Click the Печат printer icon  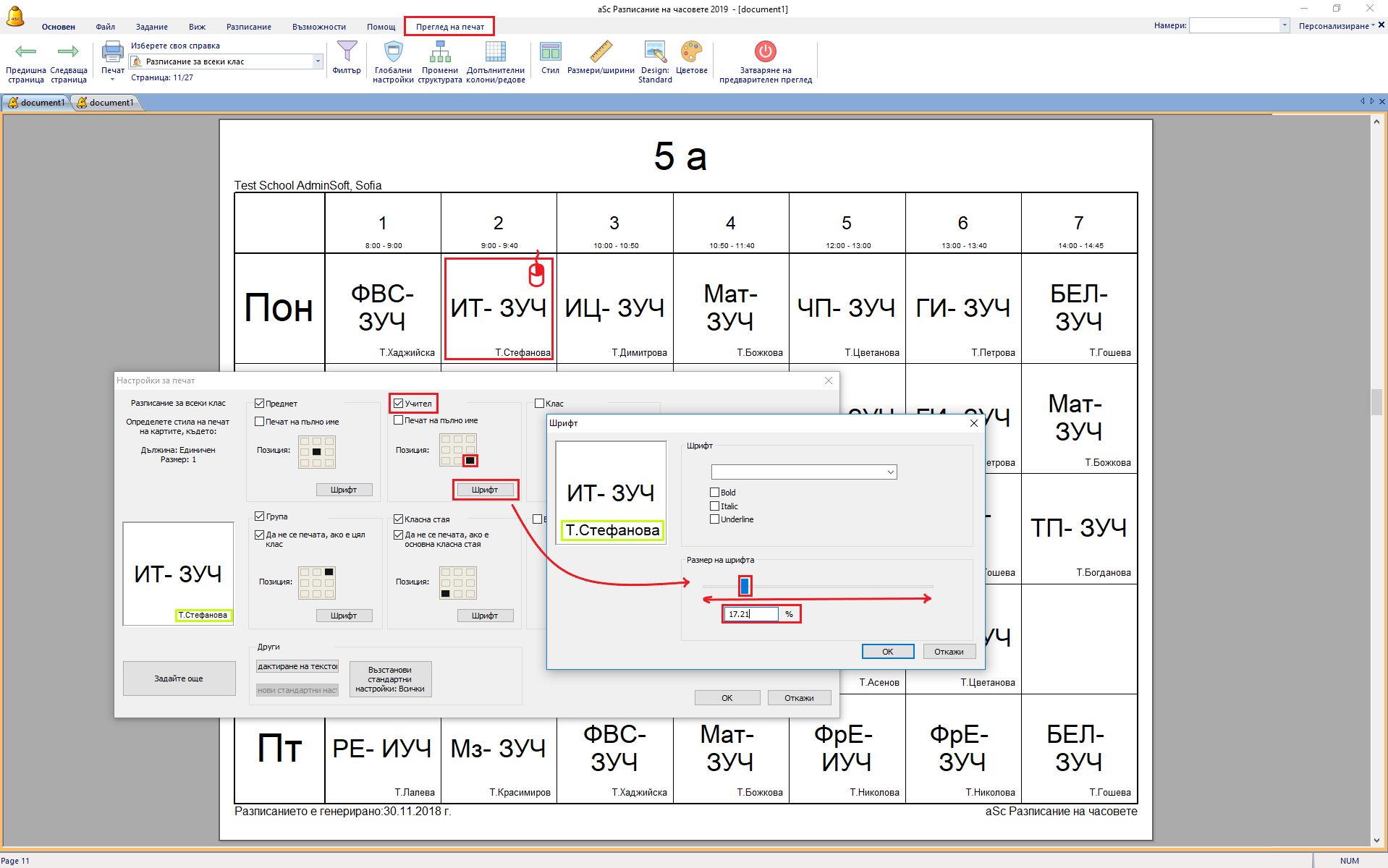point(112,52)
